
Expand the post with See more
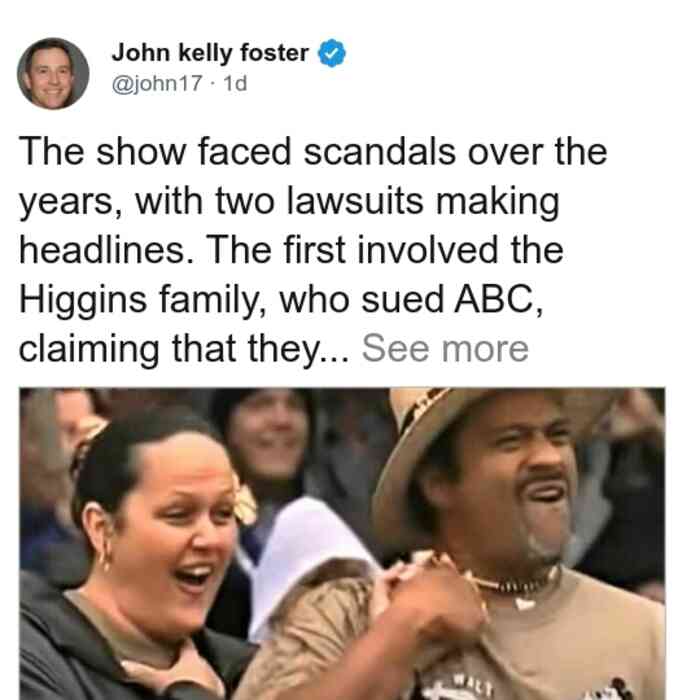click(x=445, y=349)
